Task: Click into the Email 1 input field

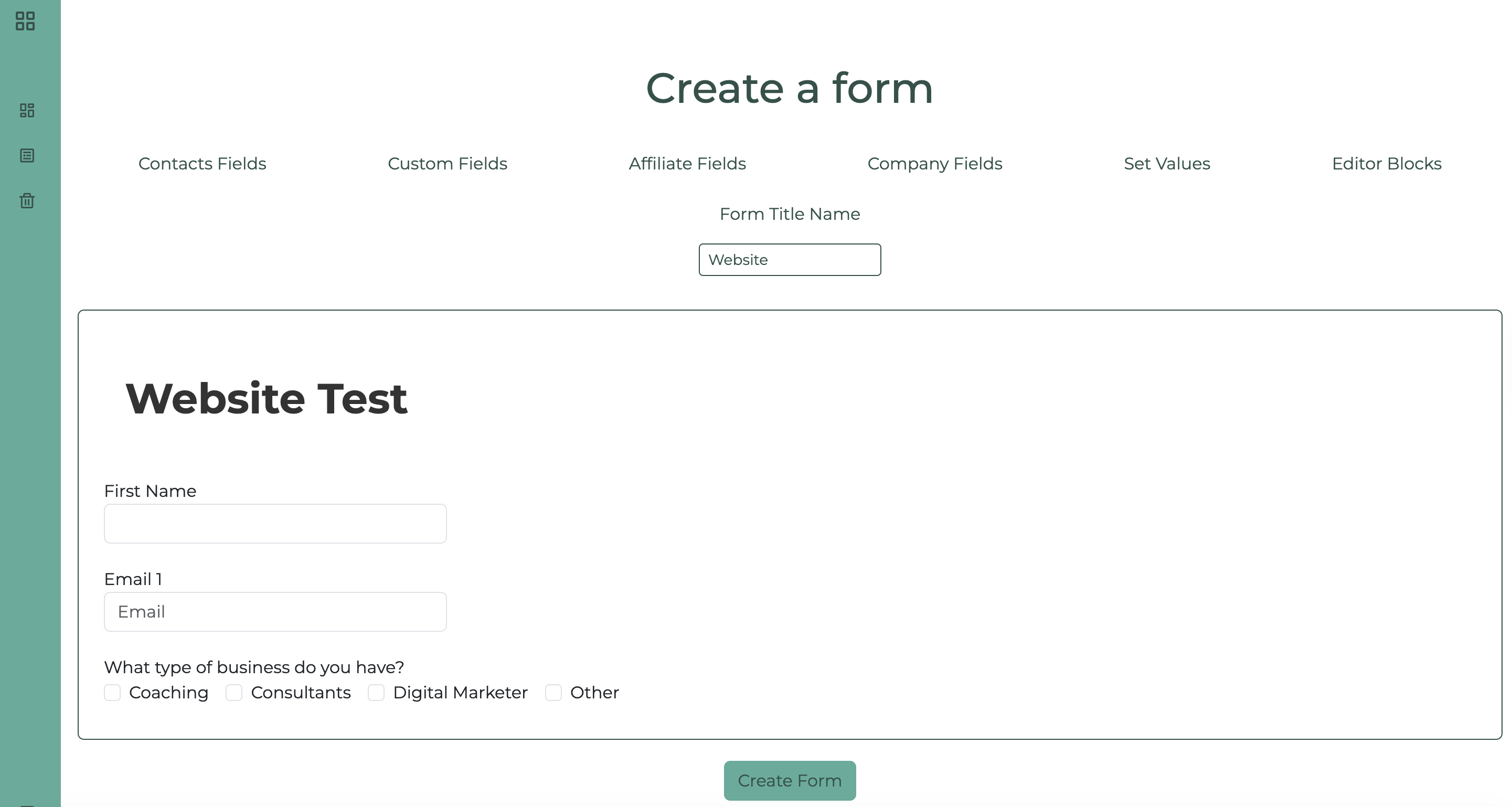Action: (x=275, y=612)
